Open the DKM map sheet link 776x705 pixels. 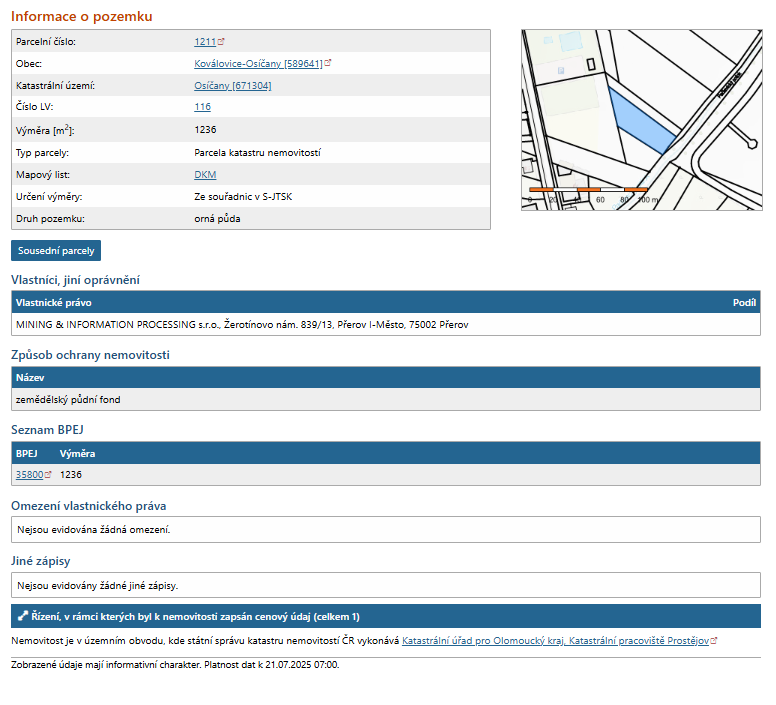pos(205,174)
